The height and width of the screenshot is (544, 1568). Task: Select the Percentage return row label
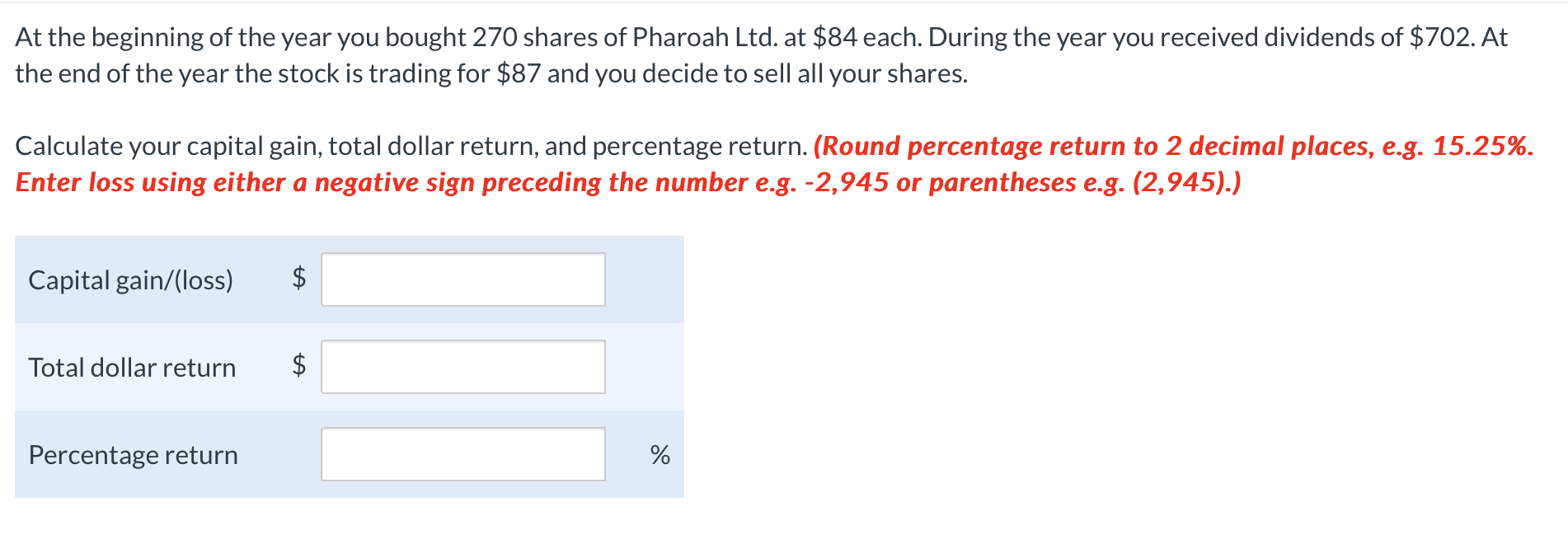coord(133,454)
